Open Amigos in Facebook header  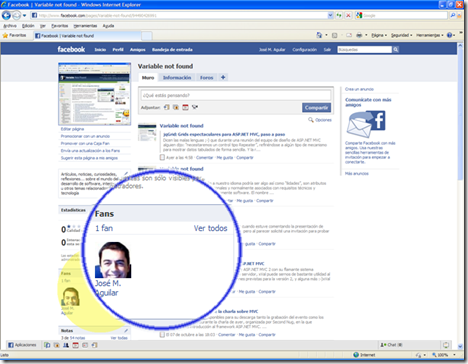[x=137, y=49]
